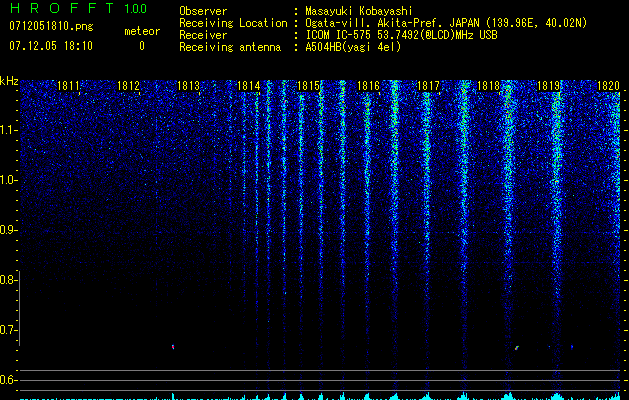The height and width of the screenshot is (400, 629).
Task: Click the 0.7 kHz axis label
Action: (8, 330)
